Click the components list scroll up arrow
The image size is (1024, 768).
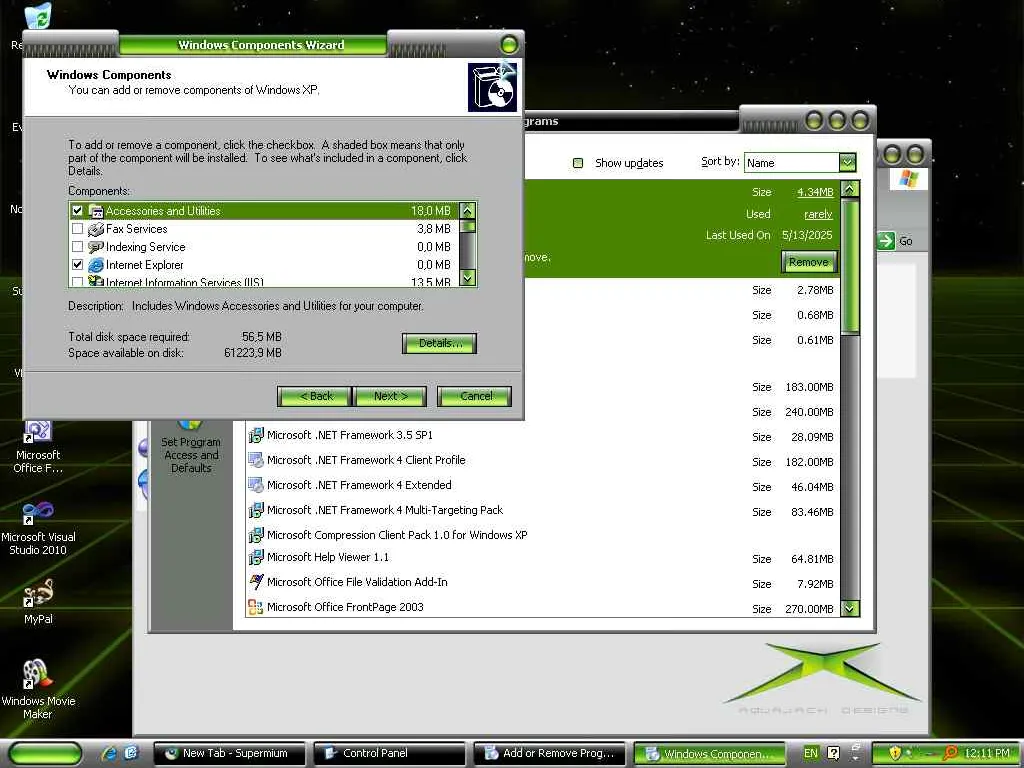[x=468, y=210]
